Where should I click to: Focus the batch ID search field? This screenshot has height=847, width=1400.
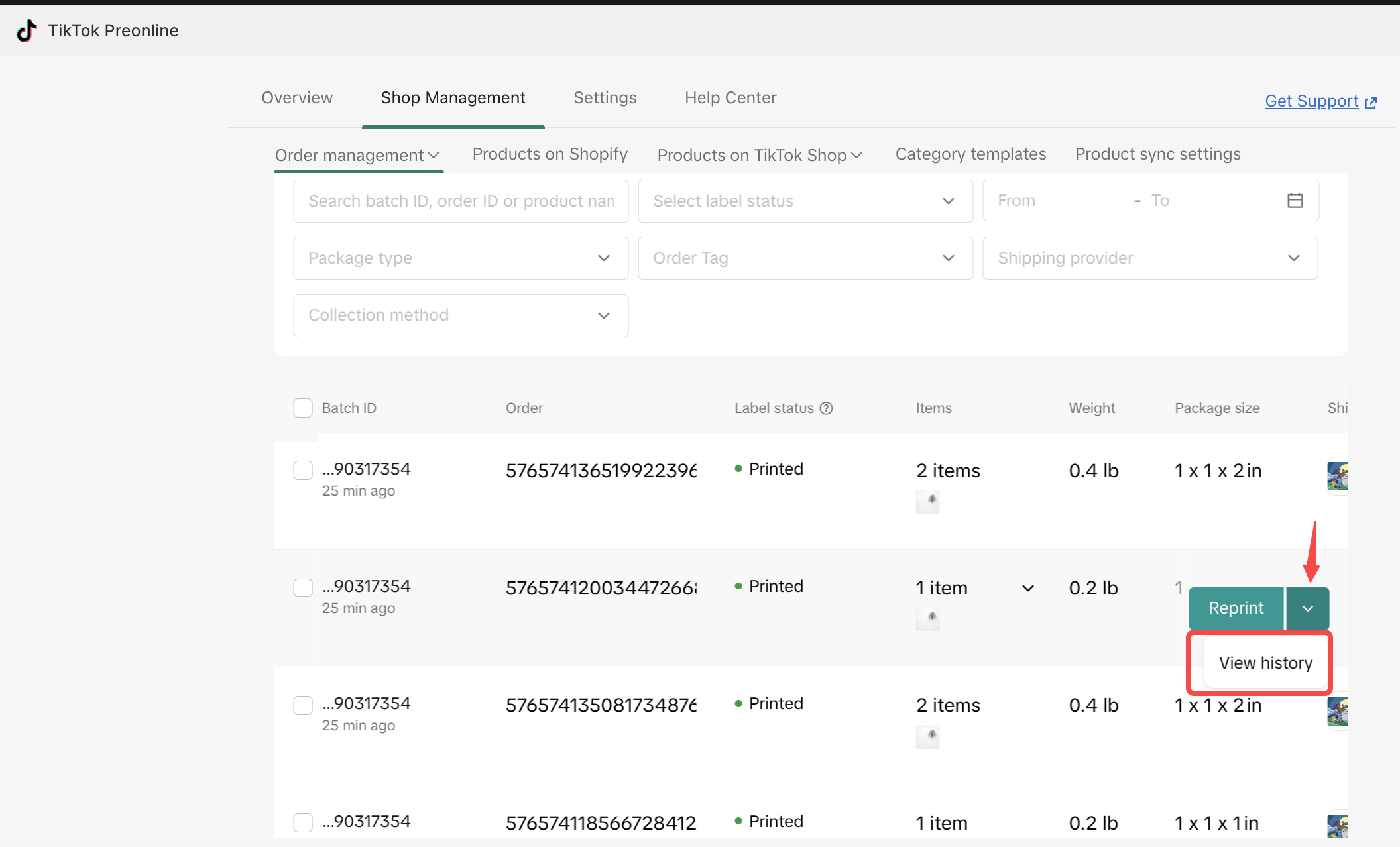pyautogui.click(x=460, y=201)
